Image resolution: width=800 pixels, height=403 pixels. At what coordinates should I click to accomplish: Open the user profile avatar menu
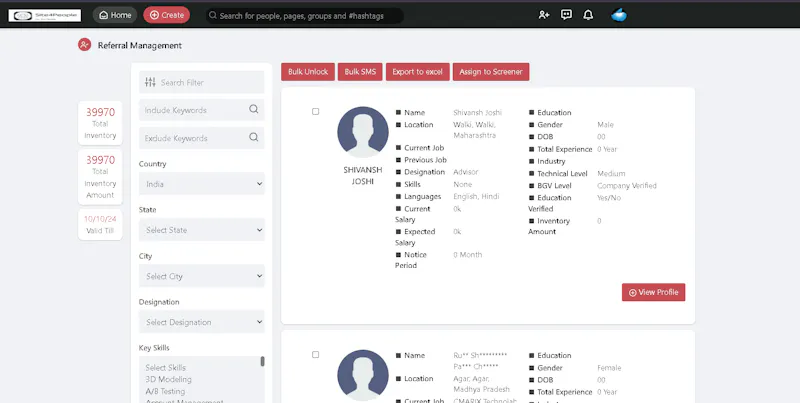point(619,15)
